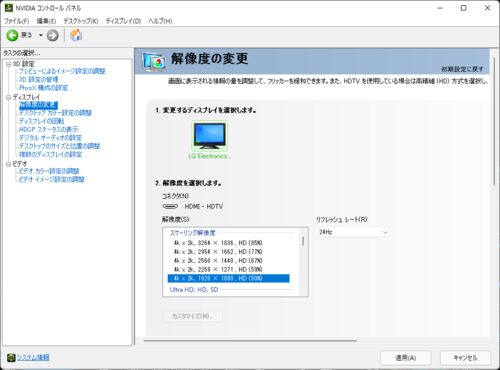Screen dimensions: 500x370
Task: Select プレビューによるイメージ設定の調整 in tree
Action: click(62, 71)
